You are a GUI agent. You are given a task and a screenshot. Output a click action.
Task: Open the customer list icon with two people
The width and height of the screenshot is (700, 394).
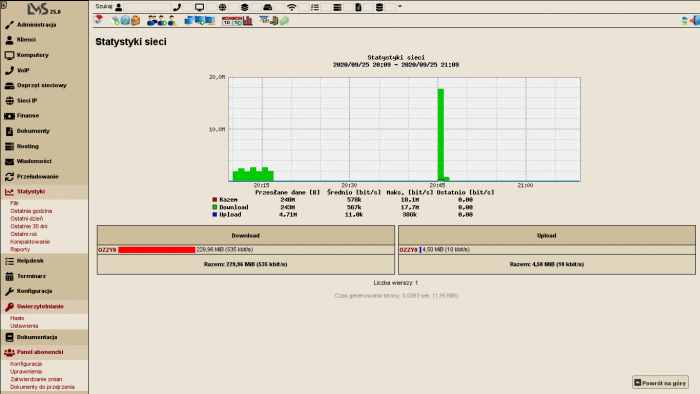pyautogui.click(x=152, y=21)
